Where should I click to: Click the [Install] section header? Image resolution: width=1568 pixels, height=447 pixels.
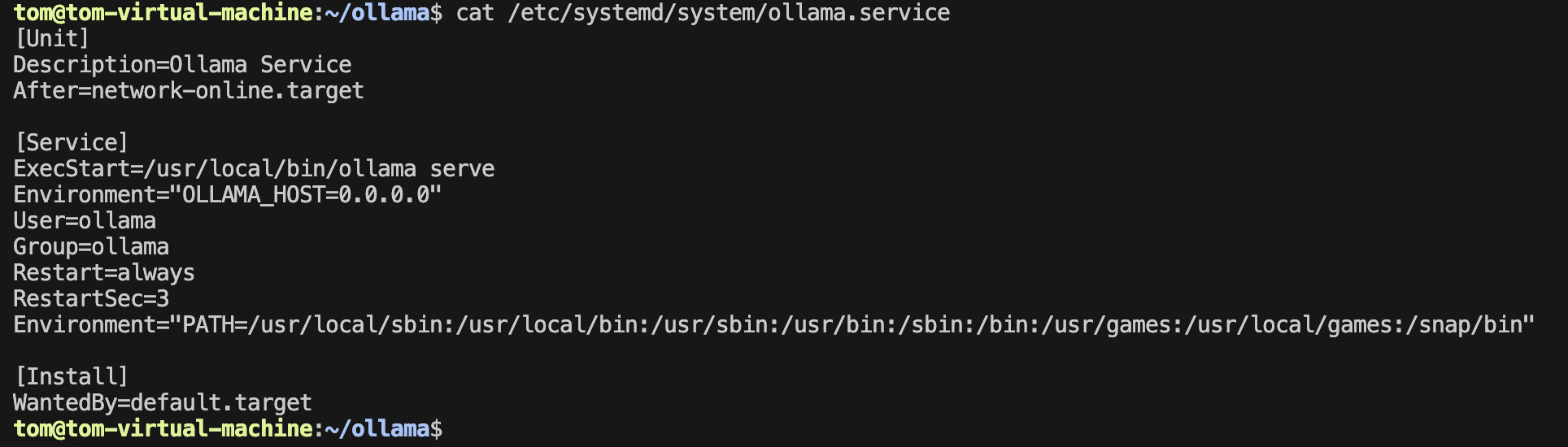pos(72,377)
